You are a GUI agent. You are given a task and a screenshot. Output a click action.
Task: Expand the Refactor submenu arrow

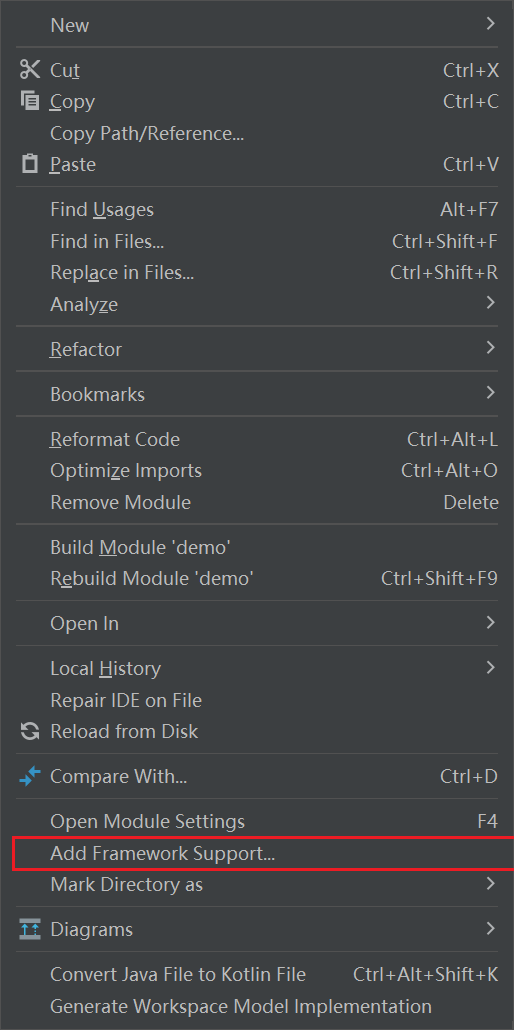(x=490, y=348)
